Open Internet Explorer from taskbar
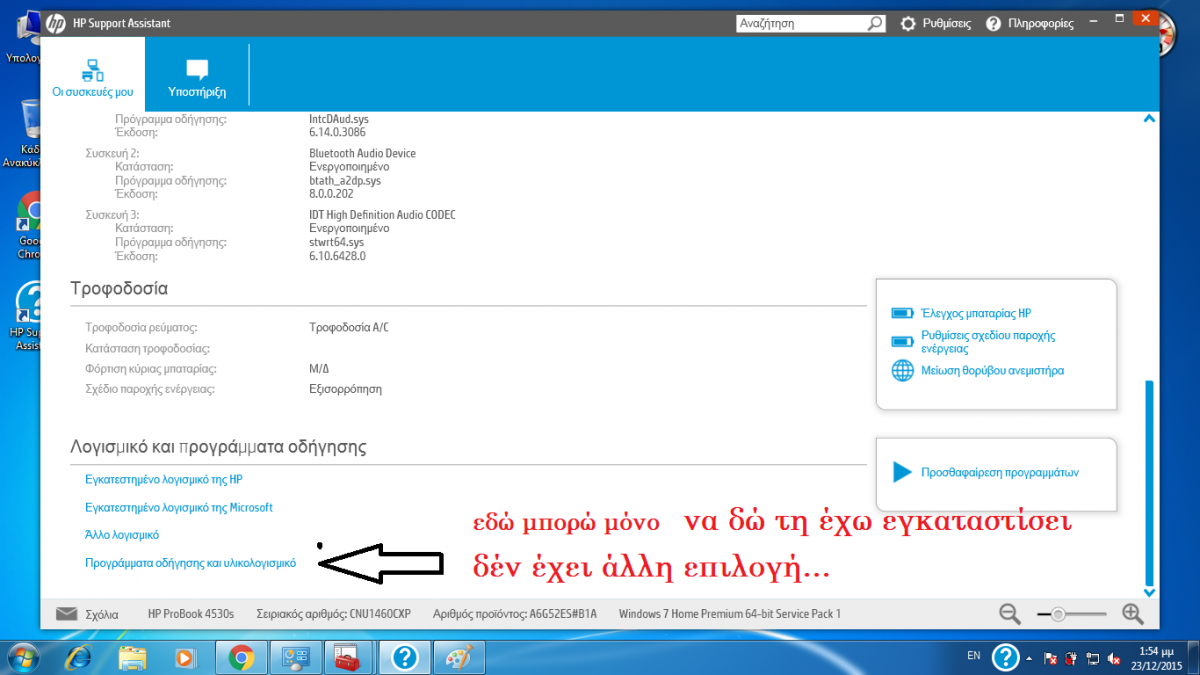Image resolution: width=1200 pixels, height=675 pixels. point(79,657)
